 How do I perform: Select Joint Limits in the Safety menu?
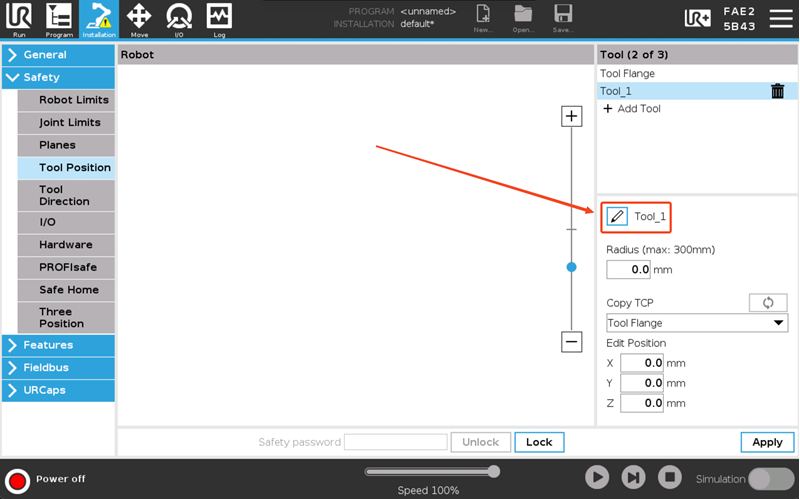pos(69,122)
